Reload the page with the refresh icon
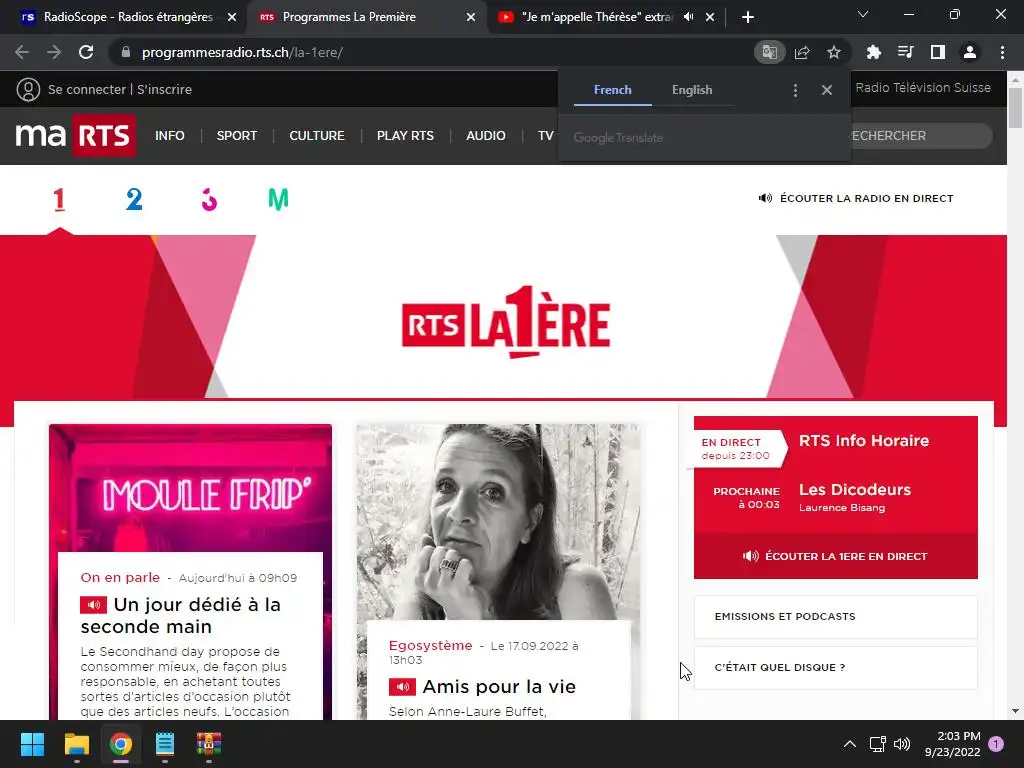The height and width of the screenshot is (768, 1024). (x=86, y=52)
